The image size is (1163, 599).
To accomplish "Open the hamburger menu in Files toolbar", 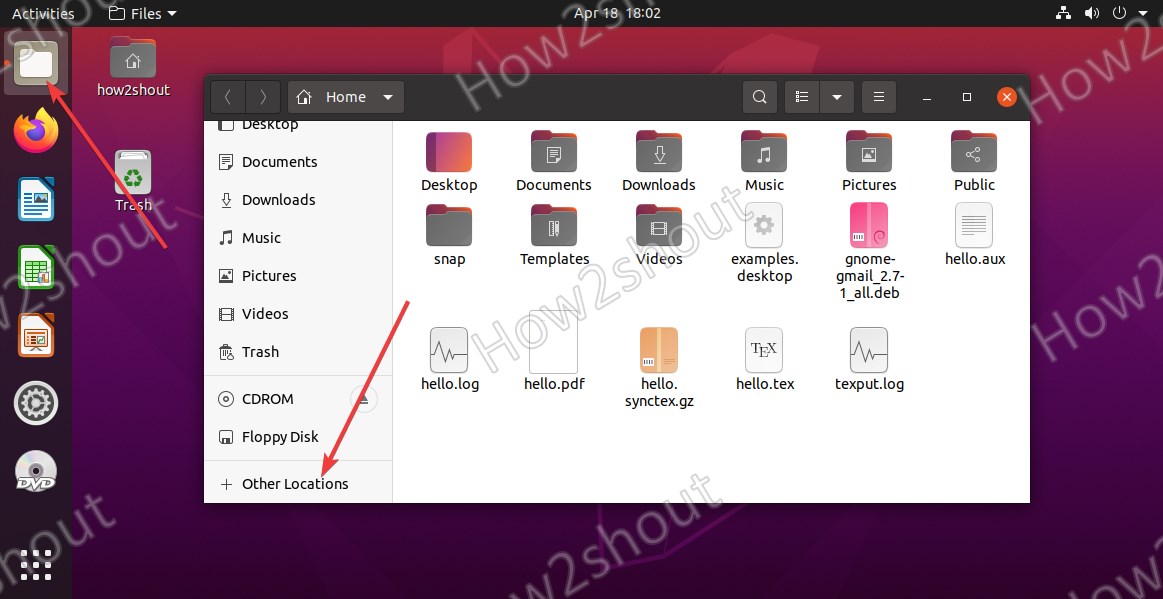I will pos(878,97).
